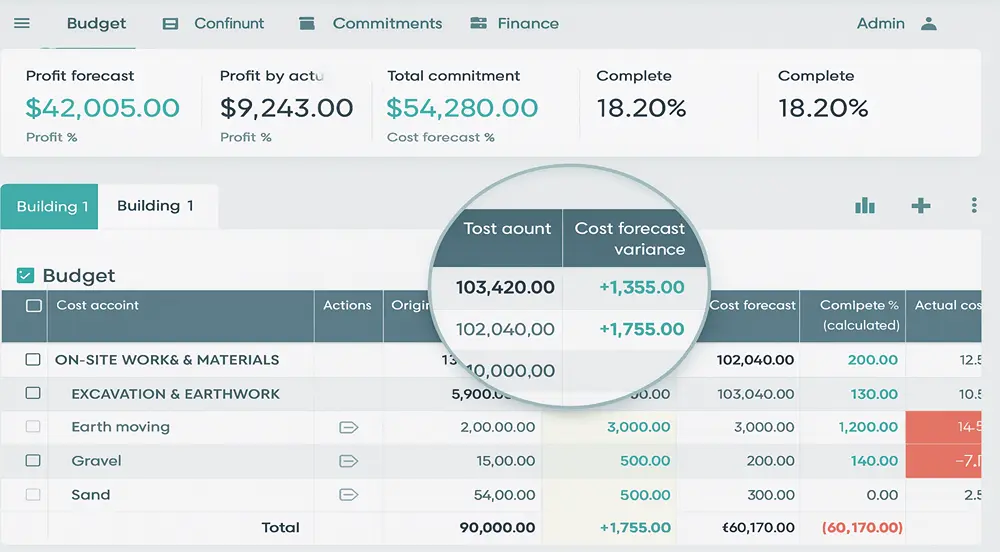This screenshot has height=552, width=1000.
Task: Click the Profit forecast amount $42,005.00
Action: (103, 108)
